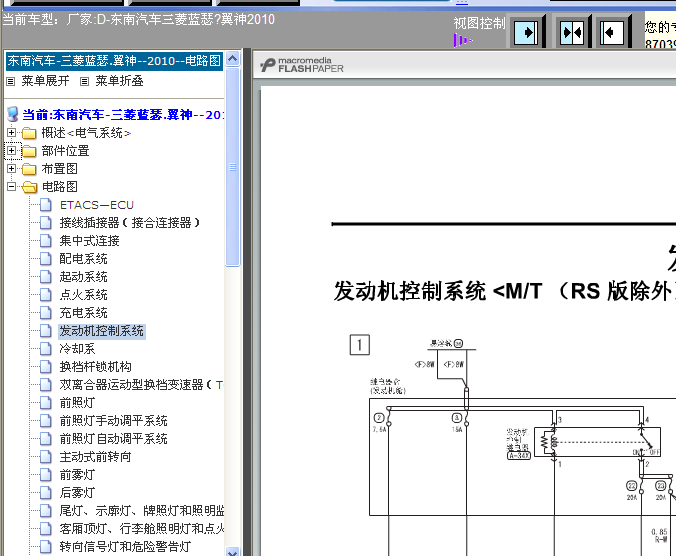Click the document icon beside 换档杆锁机构
676x556 pixels.
coord(46,367)
